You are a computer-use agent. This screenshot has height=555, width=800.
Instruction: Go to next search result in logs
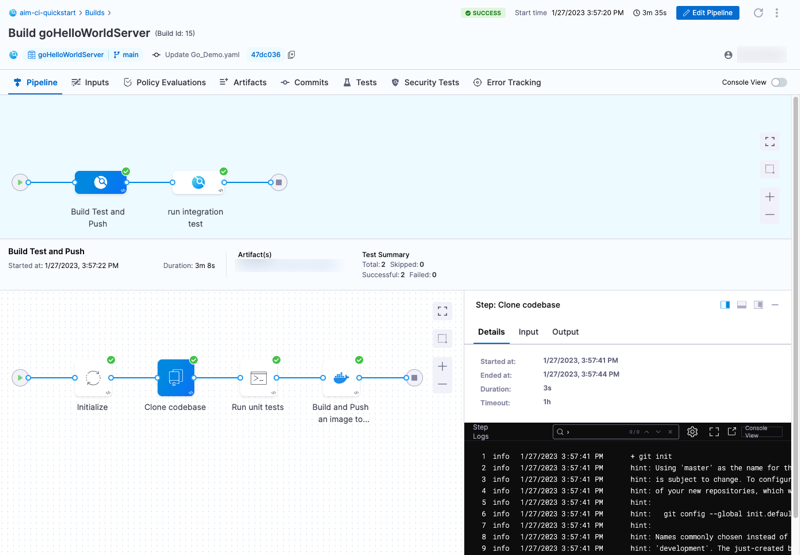click(x=658, y=432)
